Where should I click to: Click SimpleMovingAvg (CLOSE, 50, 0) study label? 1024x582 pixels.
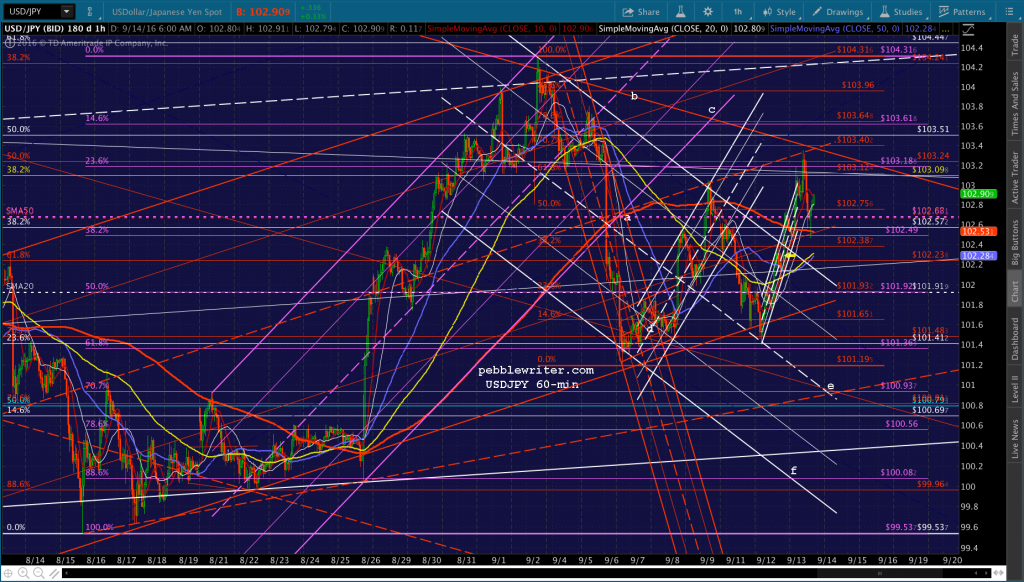[835, 29]
